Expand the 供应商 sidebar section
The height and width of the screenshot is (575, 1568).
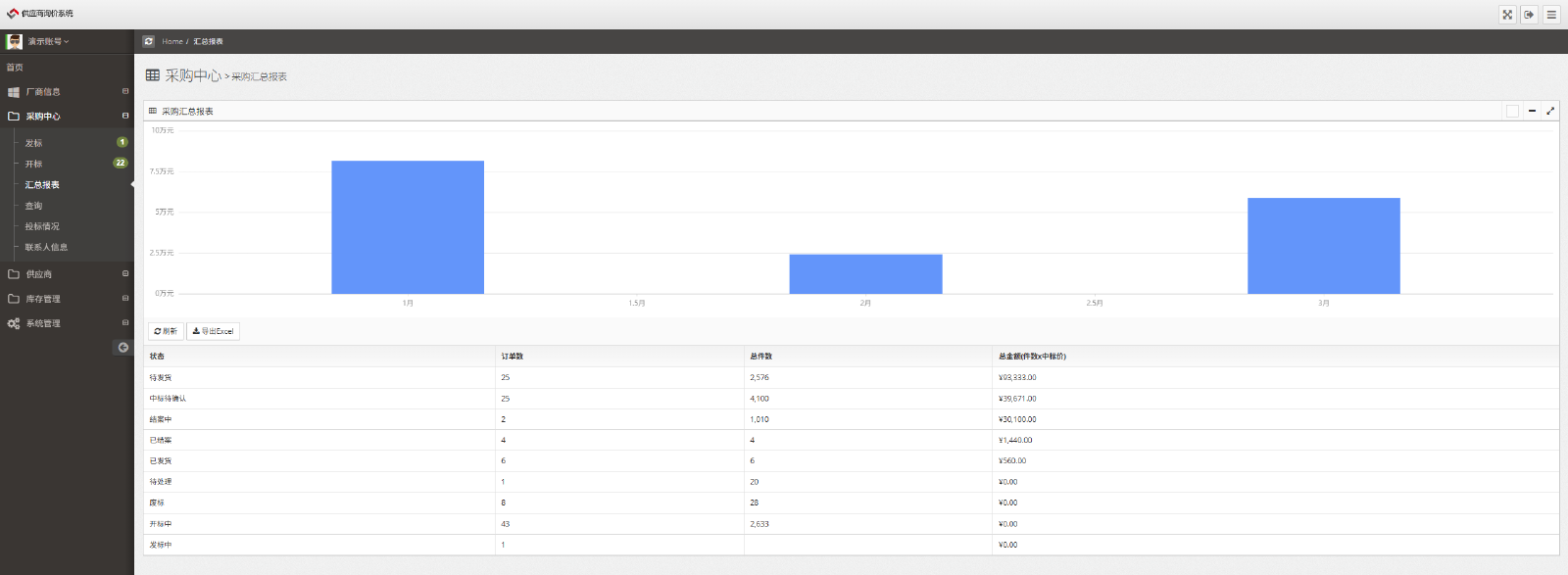[39, 274]
